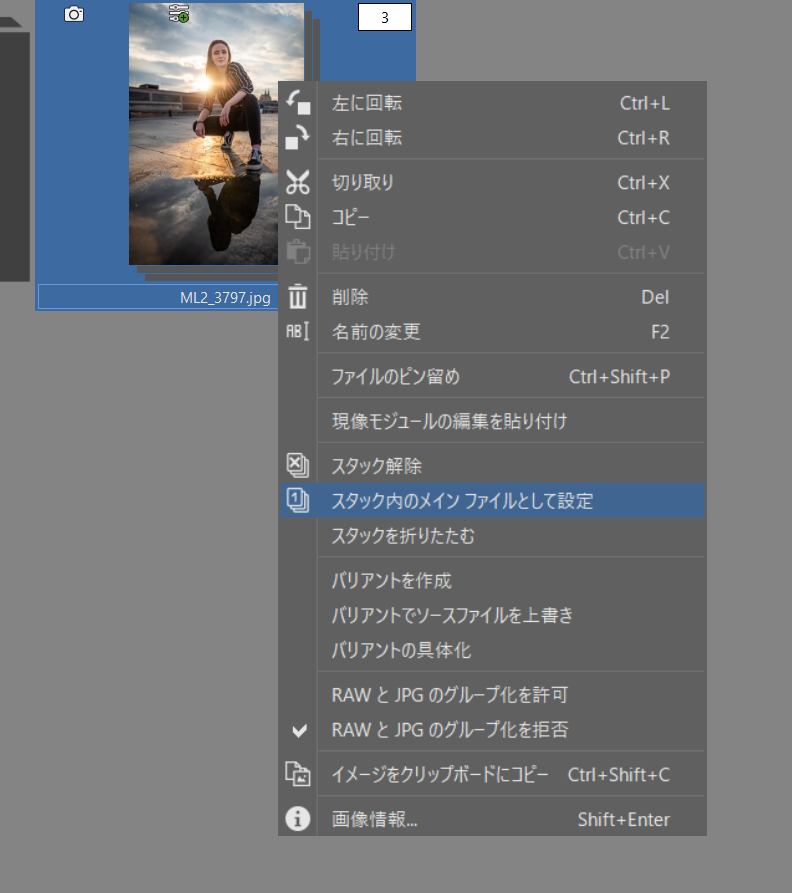Click the image information 'i' icon
Screen dimensions: 792x893
point(298,819)
